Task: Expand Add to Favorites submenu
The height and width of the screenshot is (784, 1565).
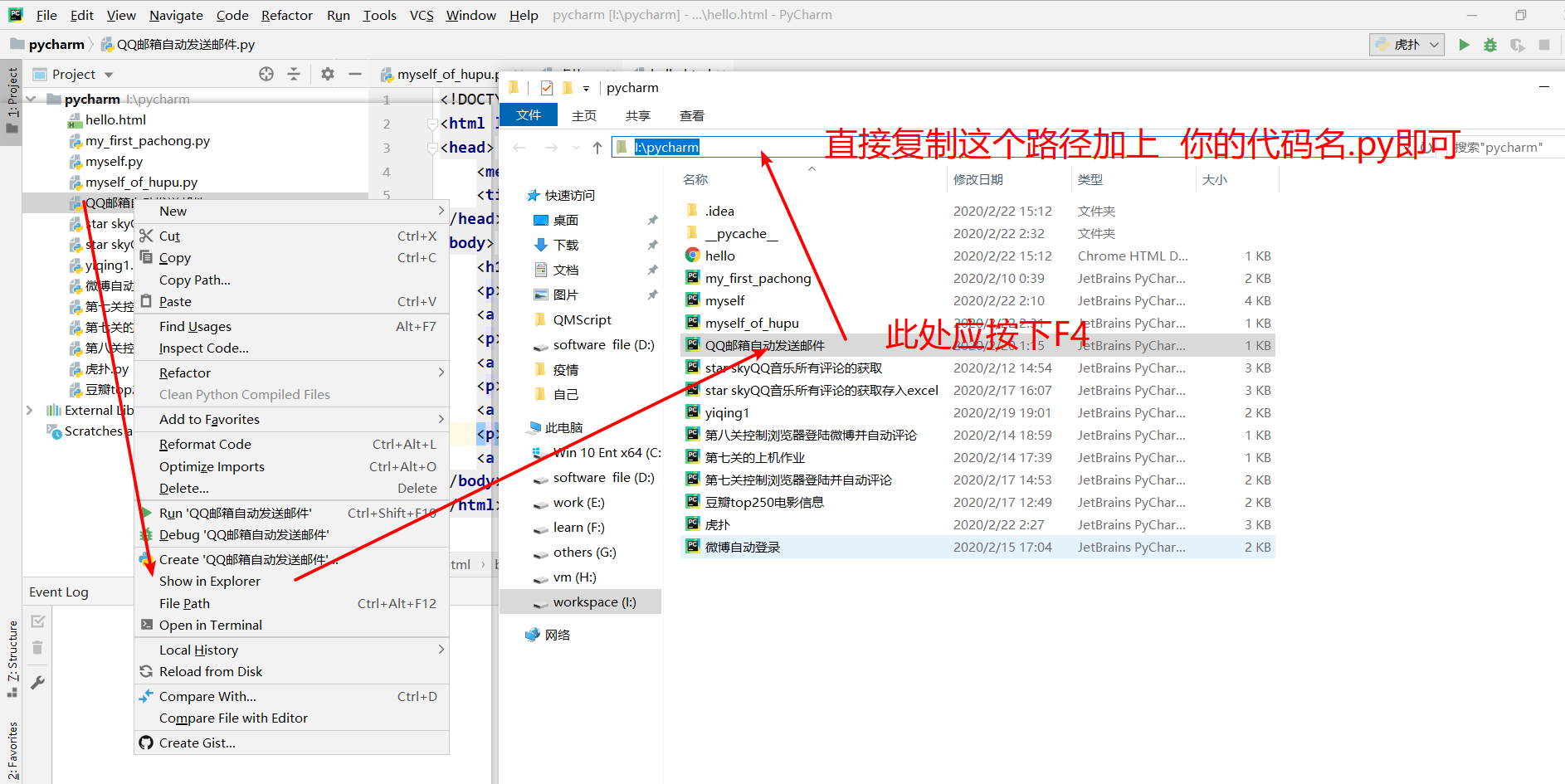Action: click(x=291, y=419)
